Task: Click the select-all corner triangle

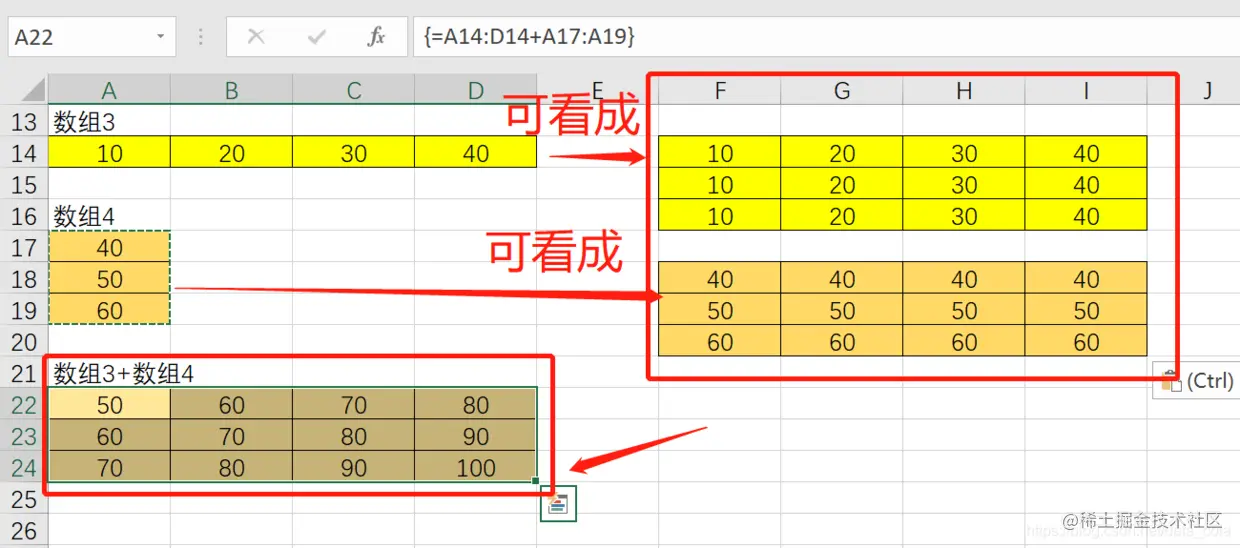Action: (34, 91)
